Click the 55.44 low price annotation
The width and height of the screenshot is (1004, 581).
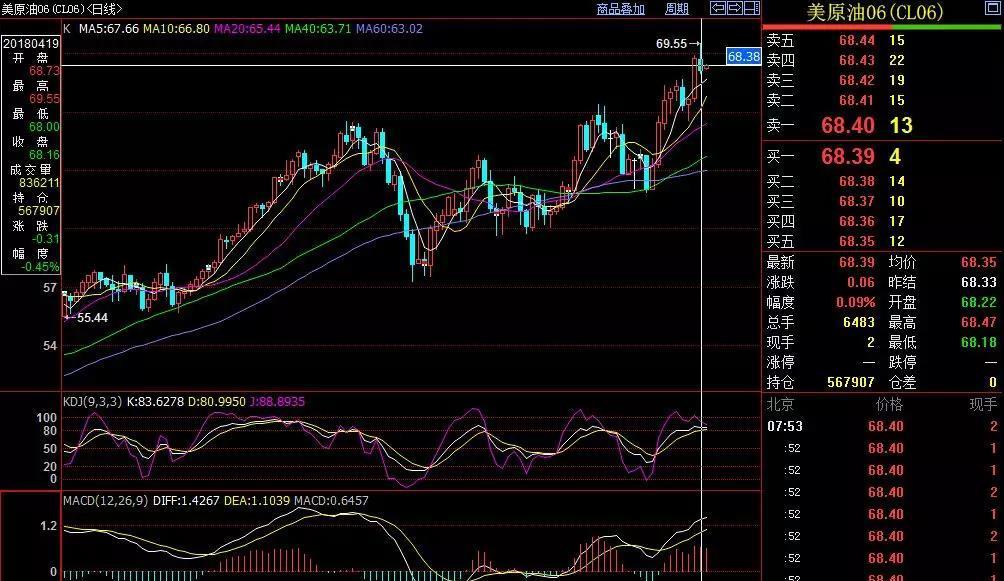(x=92, y=318)
